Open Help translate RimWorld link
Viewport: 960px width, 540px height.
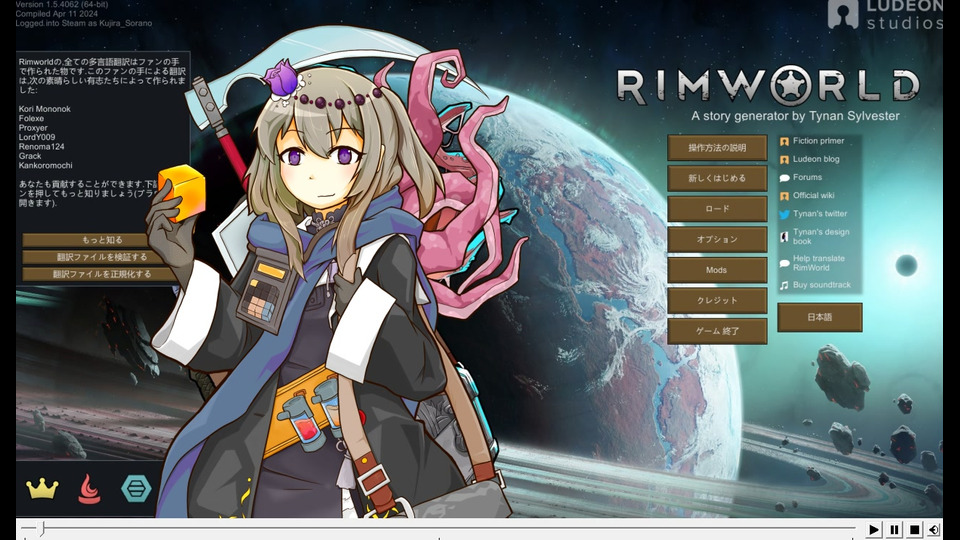[819, 263]
